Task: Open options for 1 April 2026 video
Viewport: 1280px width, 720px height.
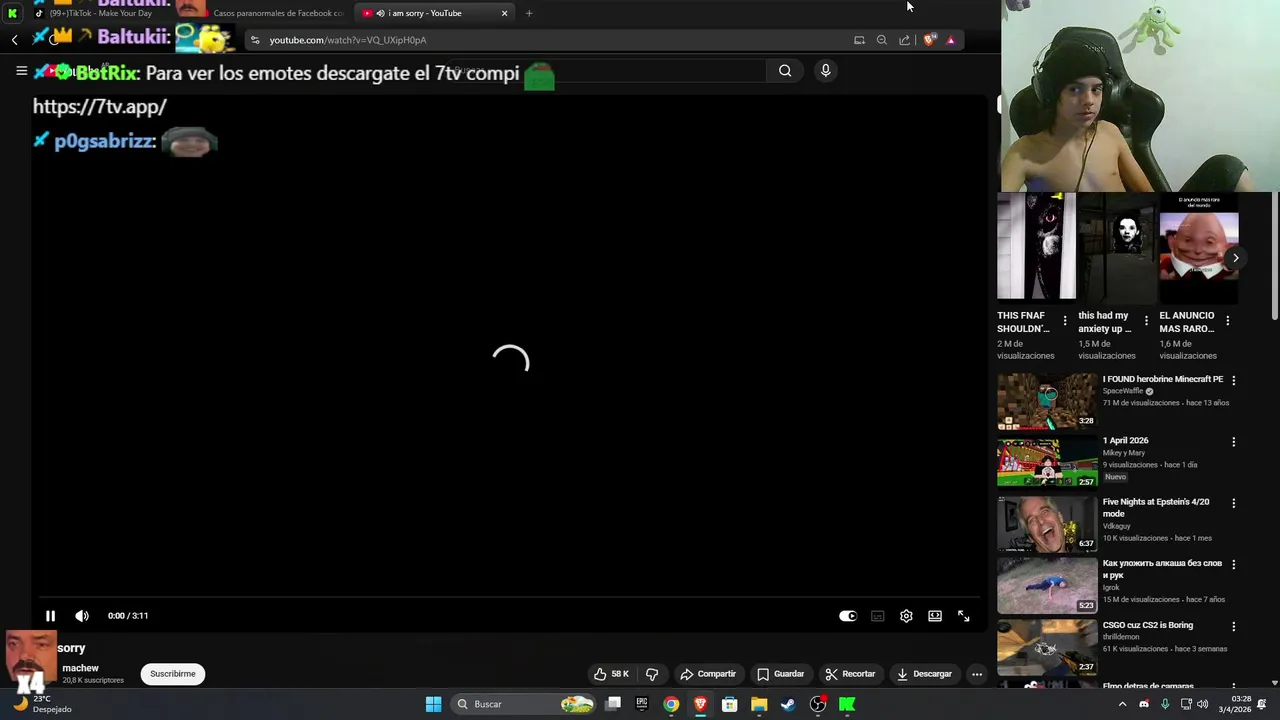Action: click(x=1233, y=442)
